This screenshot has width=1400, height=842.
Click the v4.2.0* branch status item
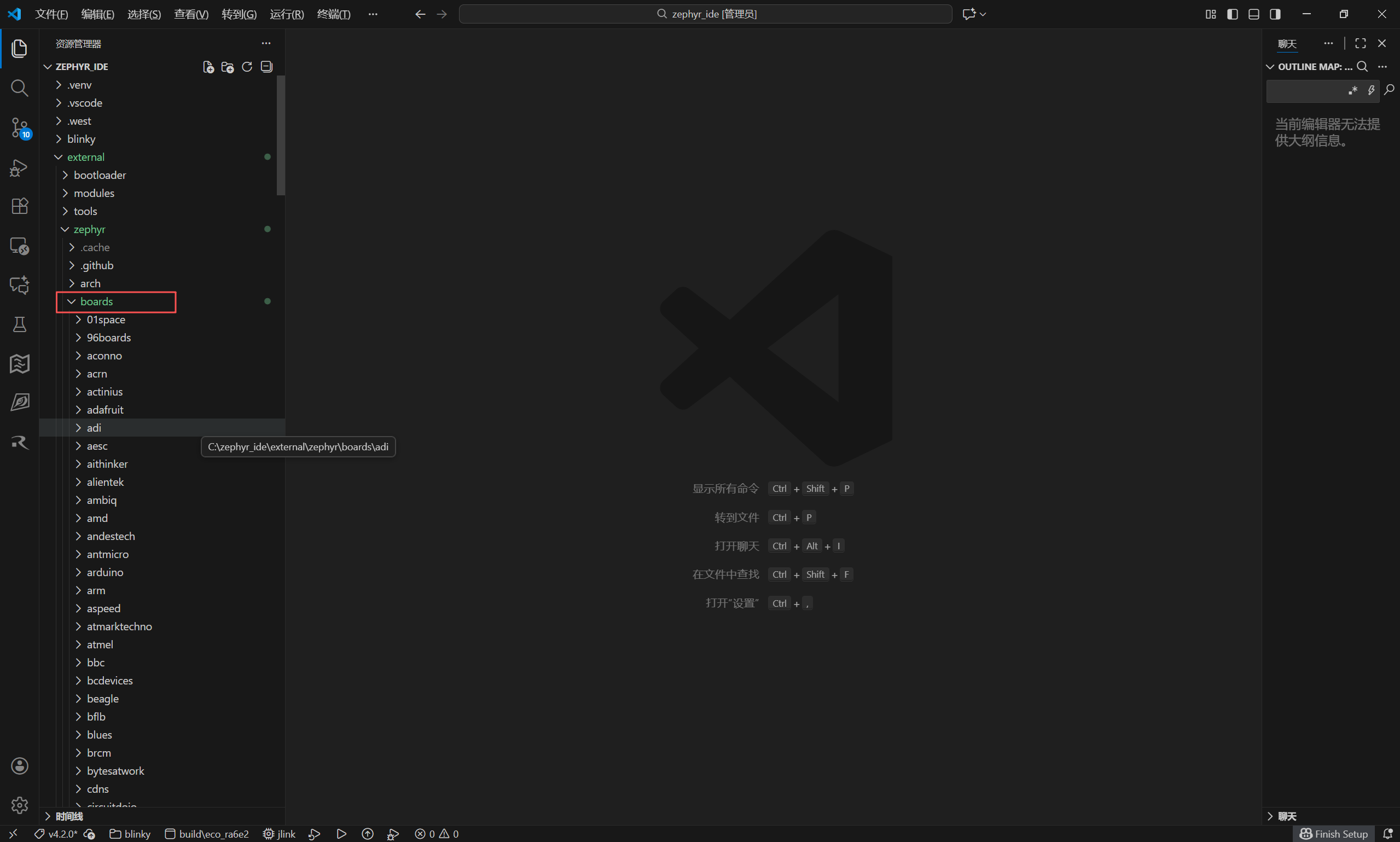click(x=56, y=833)
